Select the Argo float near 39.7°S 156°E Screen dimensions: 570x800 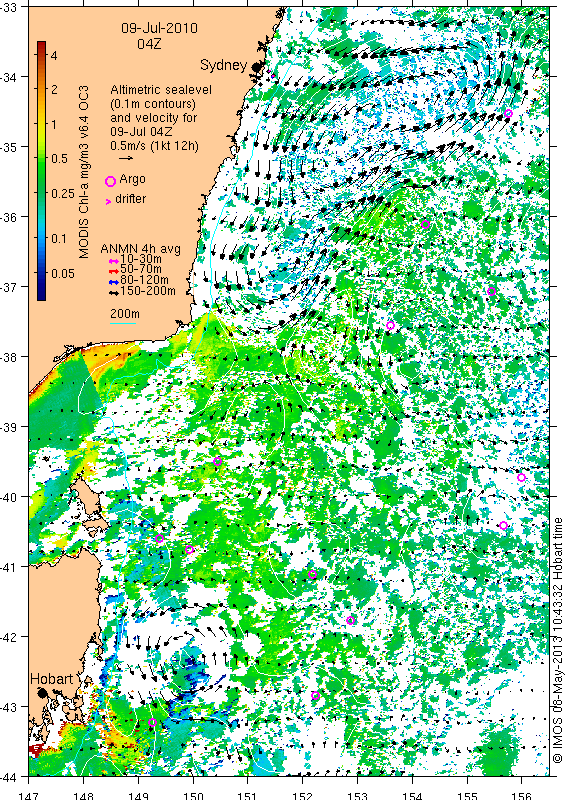click(x=521, y=478)
